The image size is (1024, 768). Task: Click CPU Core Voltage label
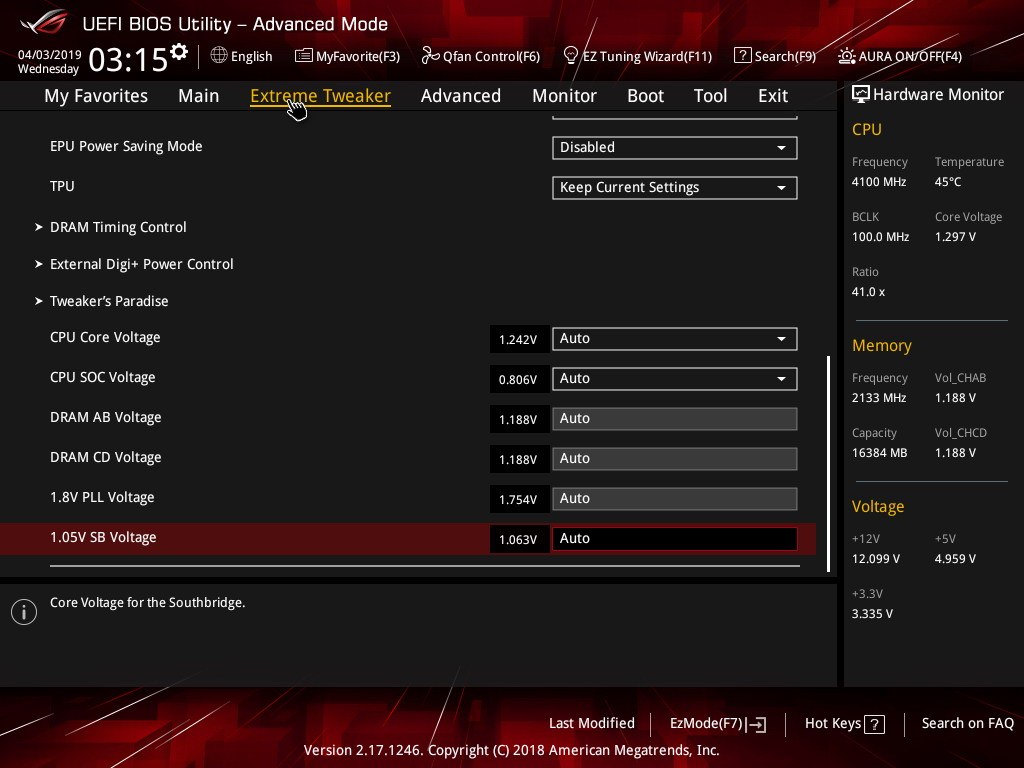coord(105,338)
